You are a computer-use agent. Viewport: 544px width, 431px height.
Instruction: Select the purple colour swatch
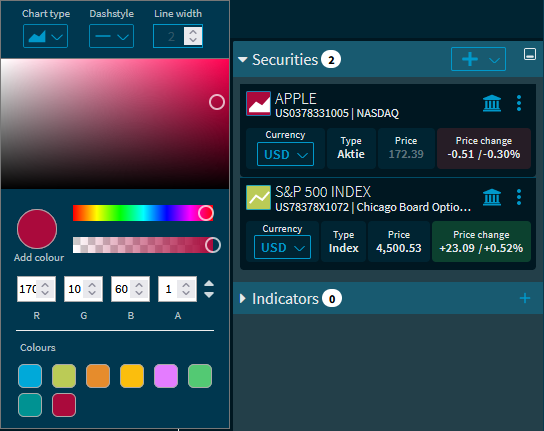(x=166, y=376)
